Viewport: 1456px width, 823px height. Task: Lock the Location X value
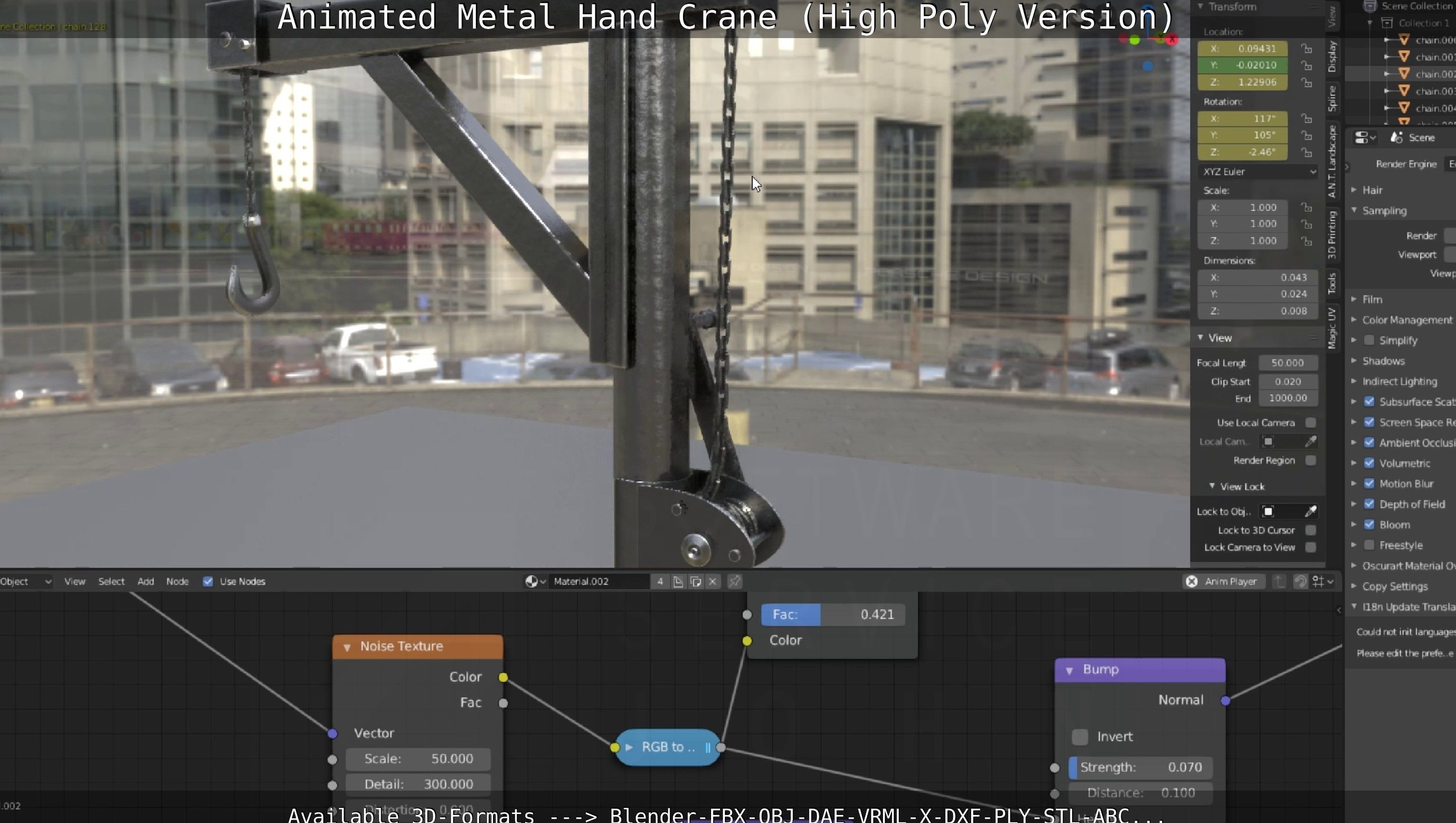(x=1307, y=49)
